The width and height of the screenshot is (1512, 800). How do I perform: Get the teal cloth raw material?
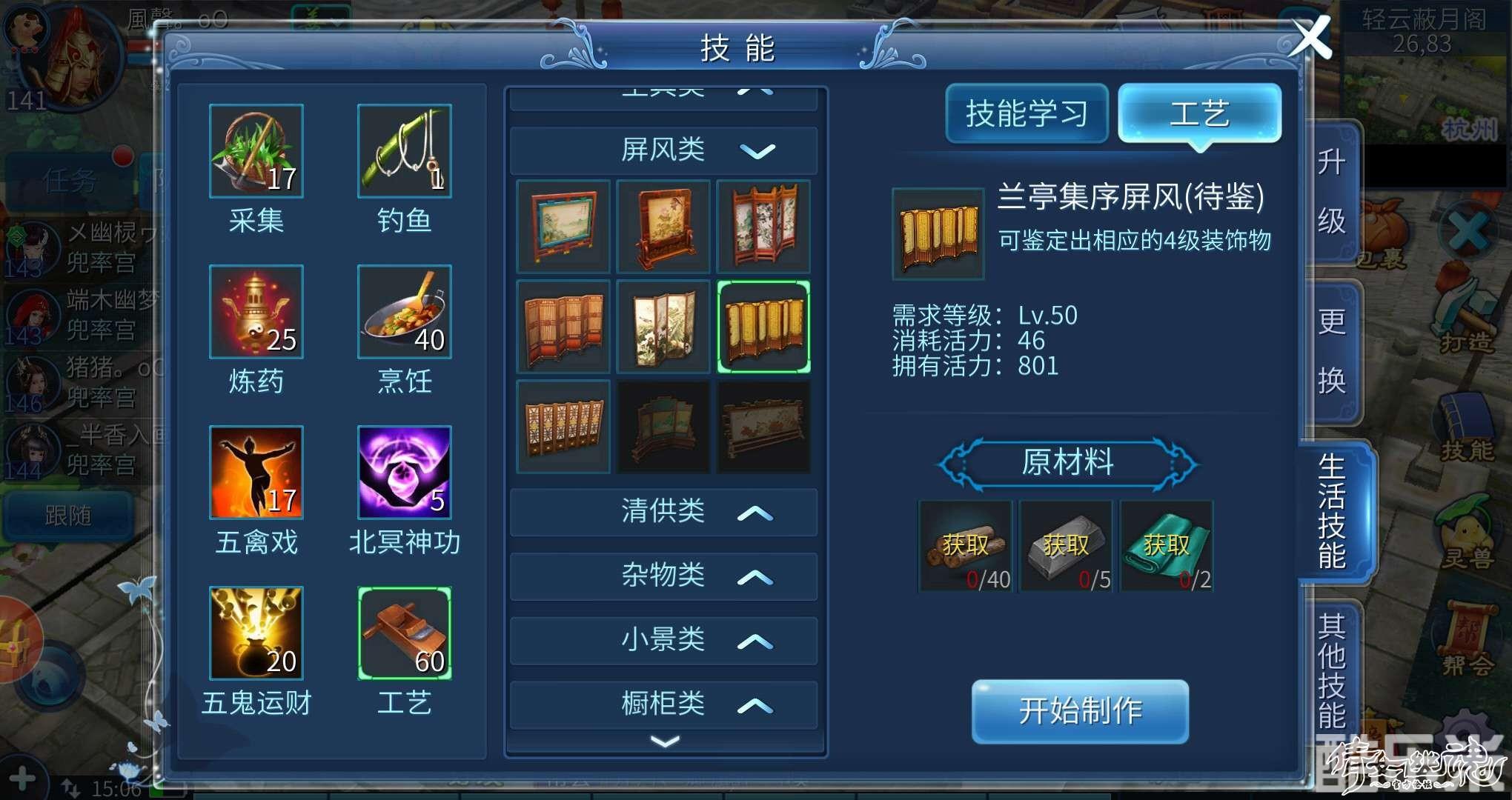1167,547
